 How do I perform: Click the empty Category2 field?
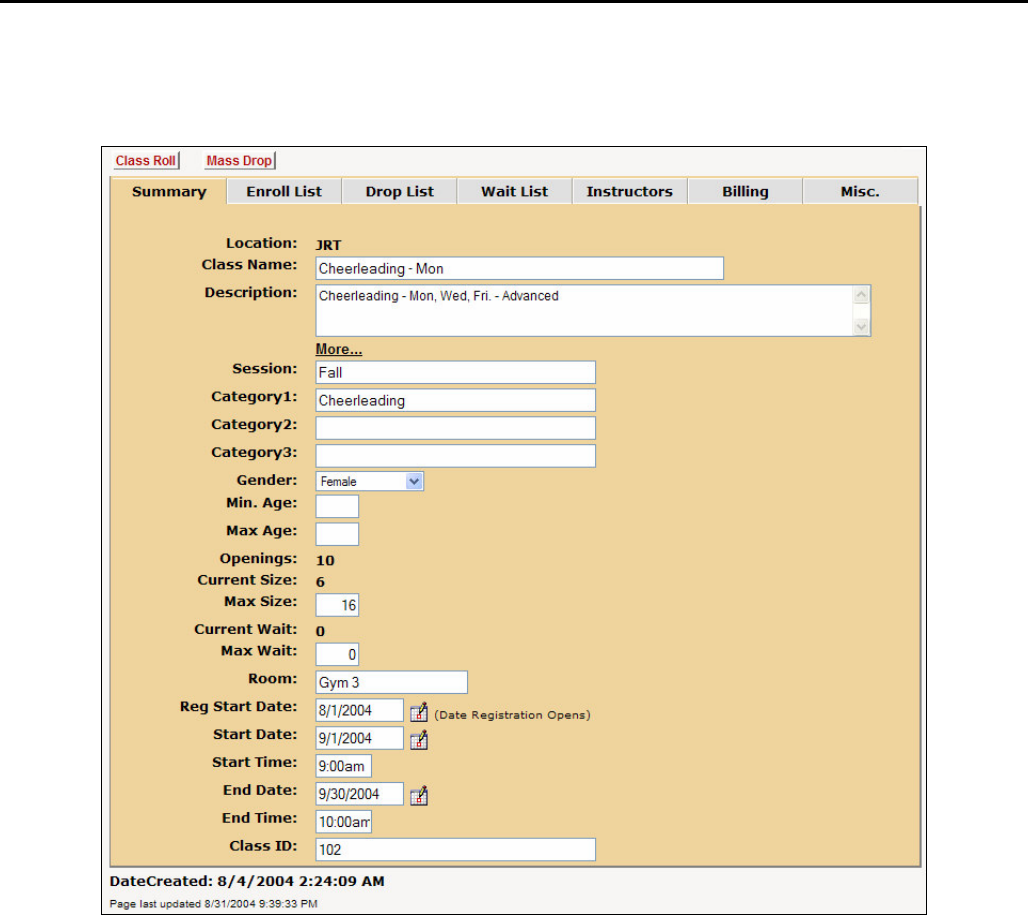point(456,428)
